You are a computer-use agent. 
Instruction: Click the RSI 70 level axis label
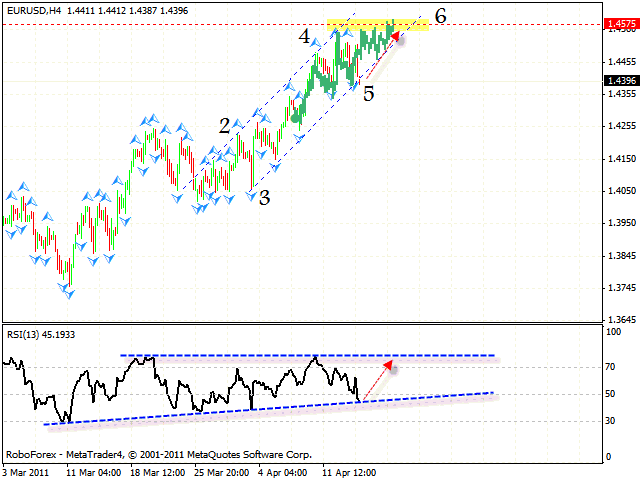pyautogui.click(x=608, y=369)
